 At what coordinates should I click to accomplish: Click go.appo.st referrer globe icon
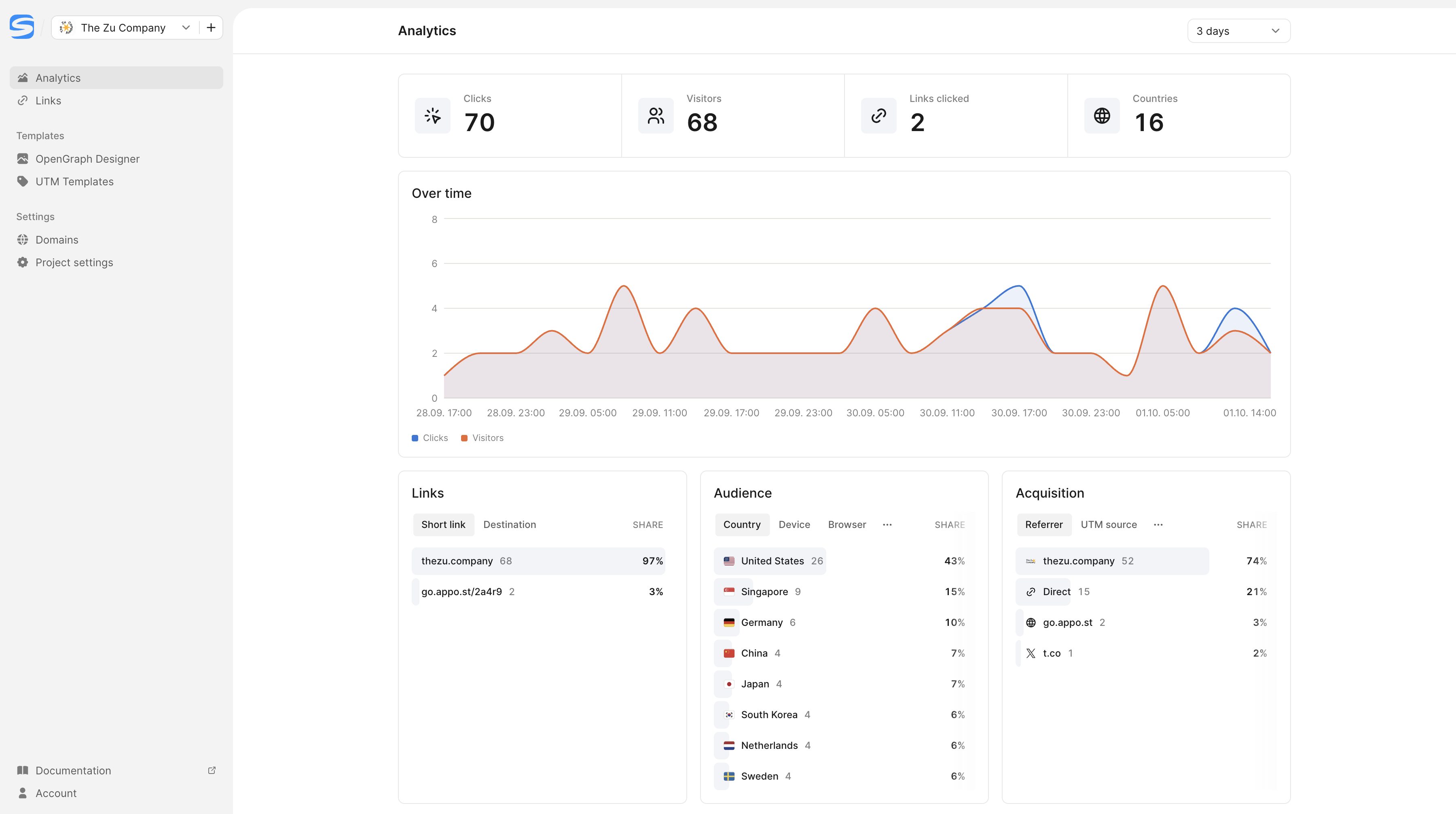(x=1031, y=622)
